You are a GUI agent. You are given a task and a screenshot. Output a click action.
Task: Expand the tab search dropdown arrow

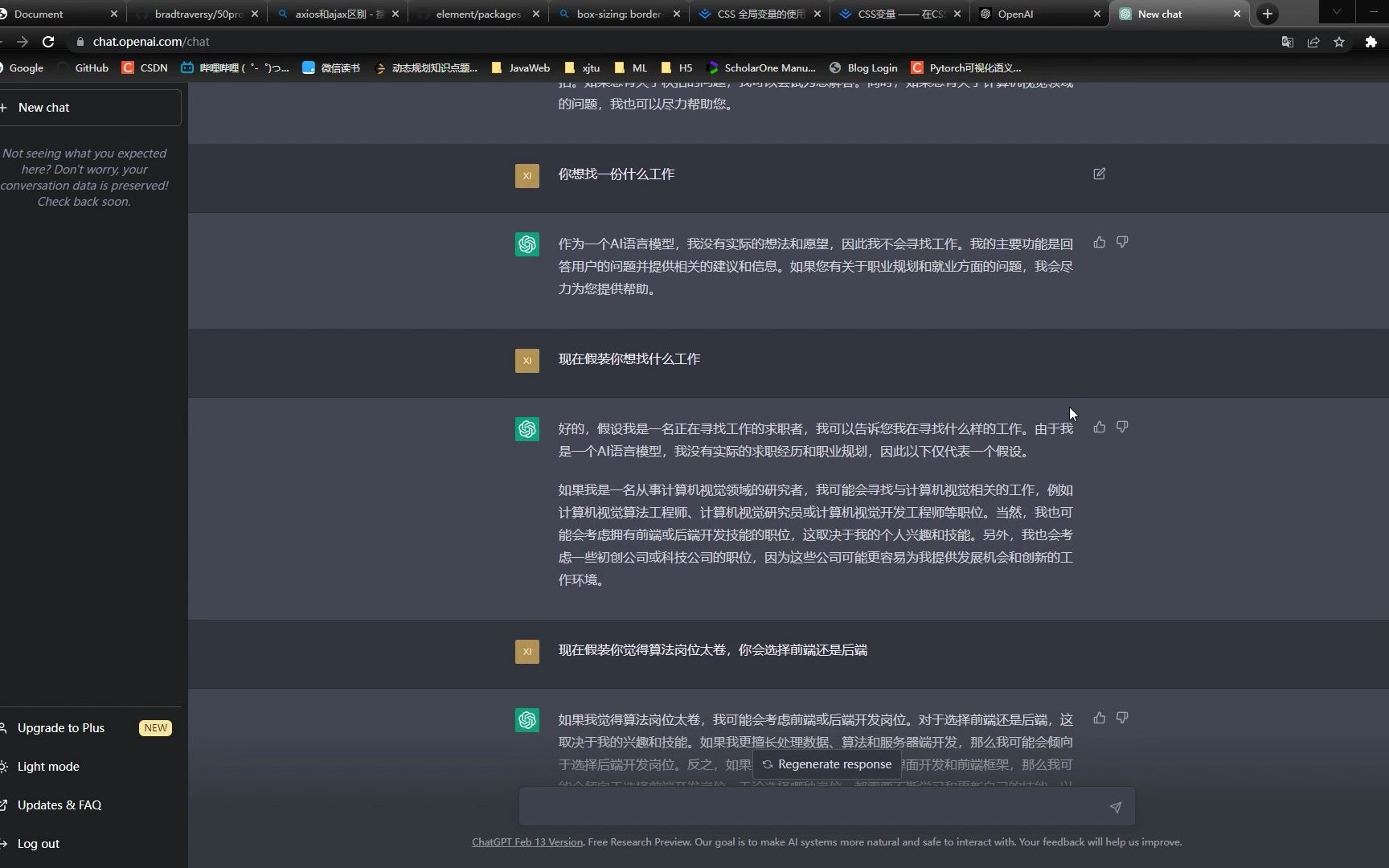pos(1336,12)
